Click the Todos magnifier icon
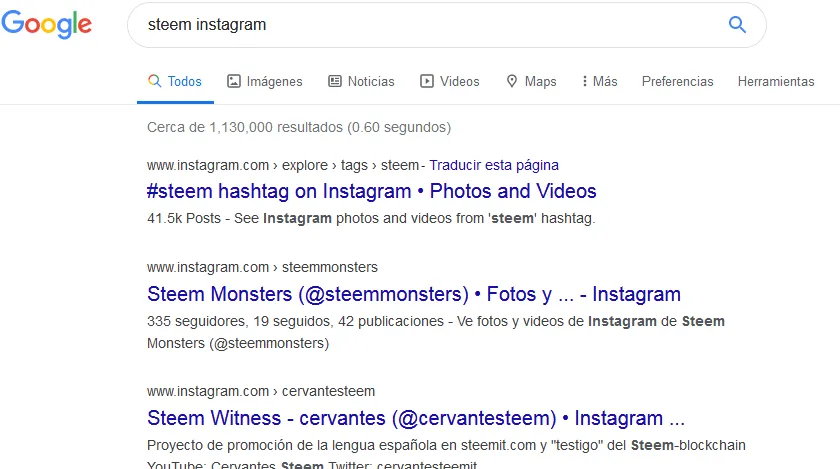Image resolution: width=840 pixels, height=469 pixels. point(154,81)
